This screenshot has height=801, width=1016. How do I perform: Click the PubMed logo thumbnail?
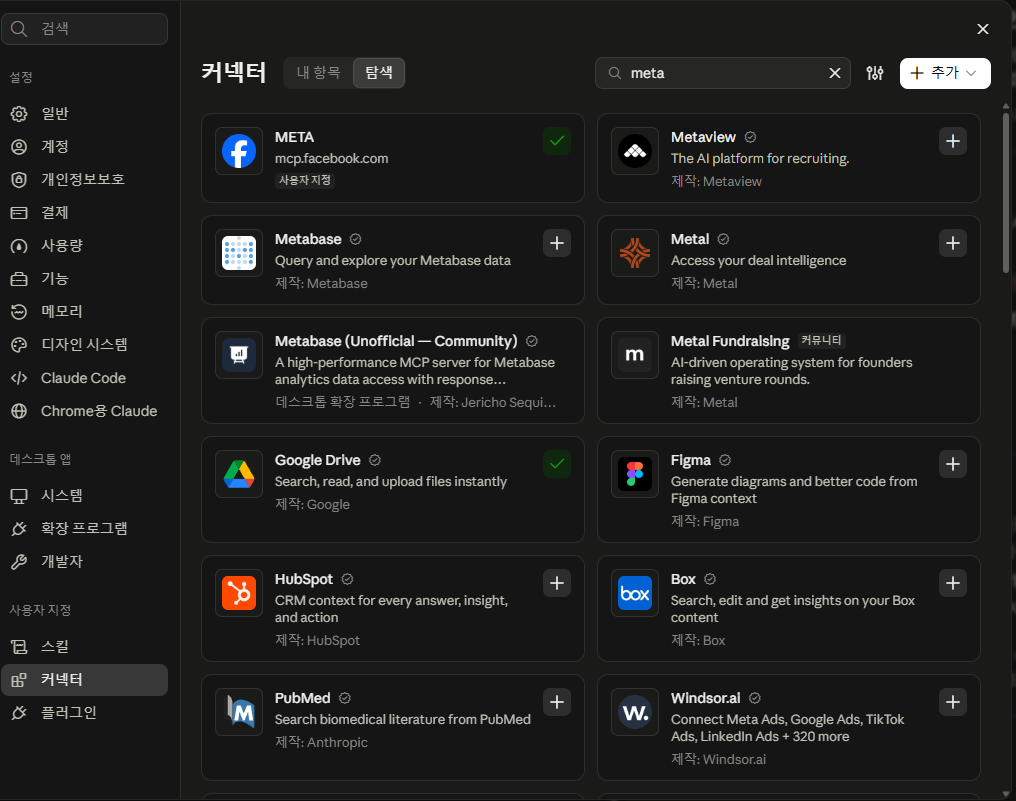point(239,712)
